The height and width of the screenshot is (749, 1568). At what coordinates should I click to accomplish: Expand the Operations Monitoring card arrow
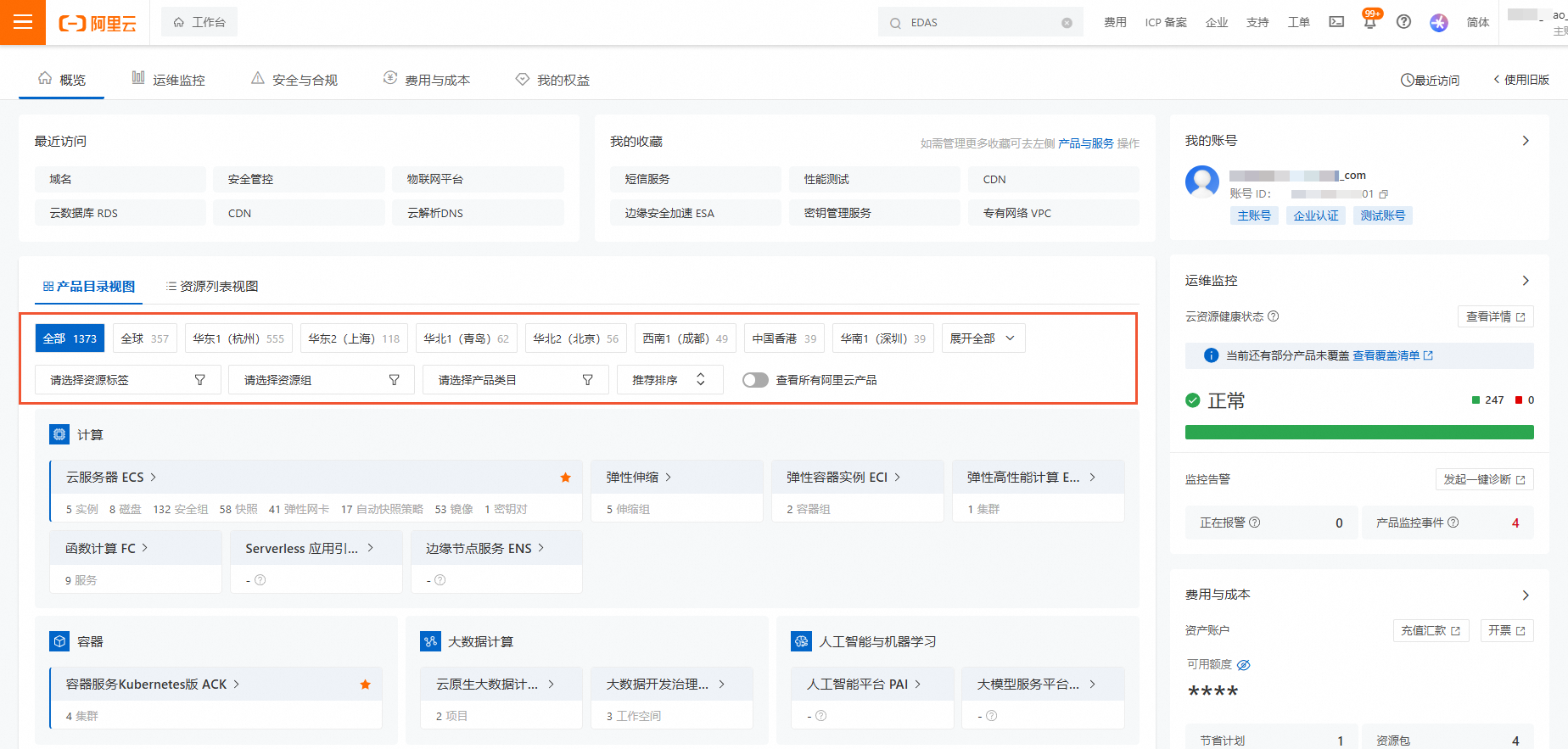[1526, 281]
